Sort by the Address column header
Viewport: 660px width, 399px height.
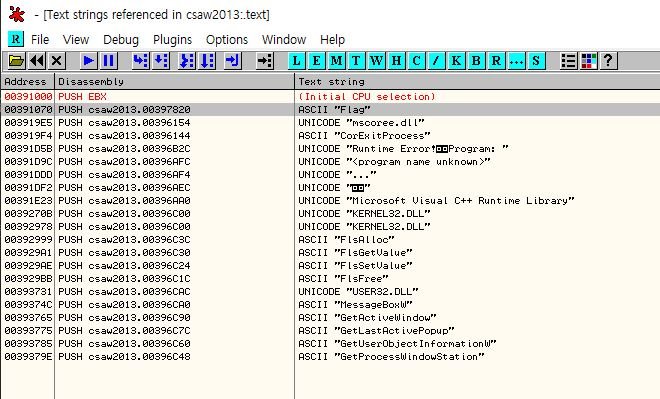pyautogui.click(x=27, y=81)
